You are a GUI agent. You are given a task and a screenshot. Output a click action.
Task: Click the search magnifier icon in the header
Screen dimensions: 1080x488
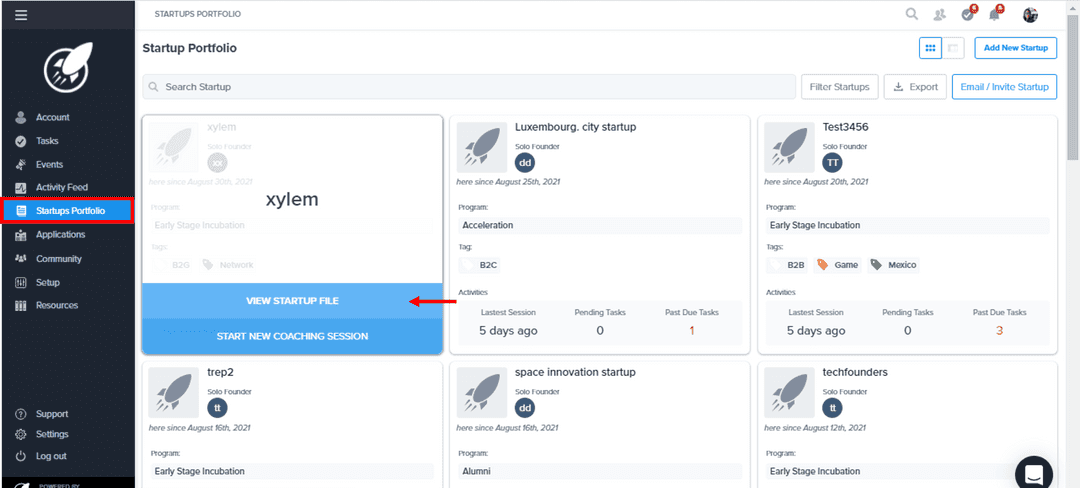click(911, 14)
